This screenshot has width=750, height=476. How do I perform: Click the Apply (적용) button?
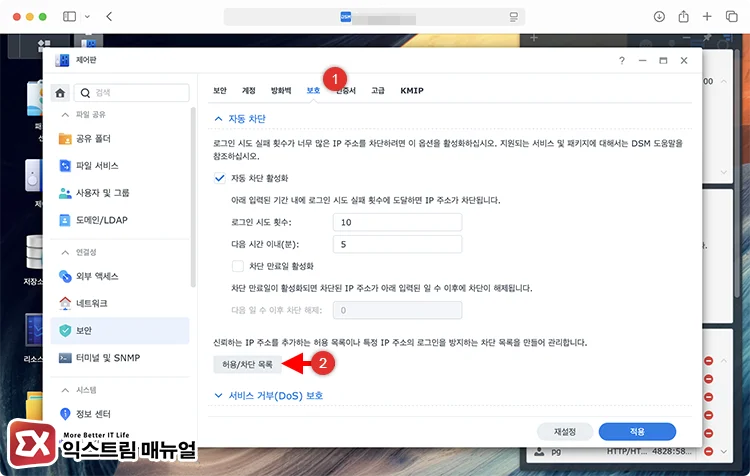pyautogui.click(x=637, y=432)
